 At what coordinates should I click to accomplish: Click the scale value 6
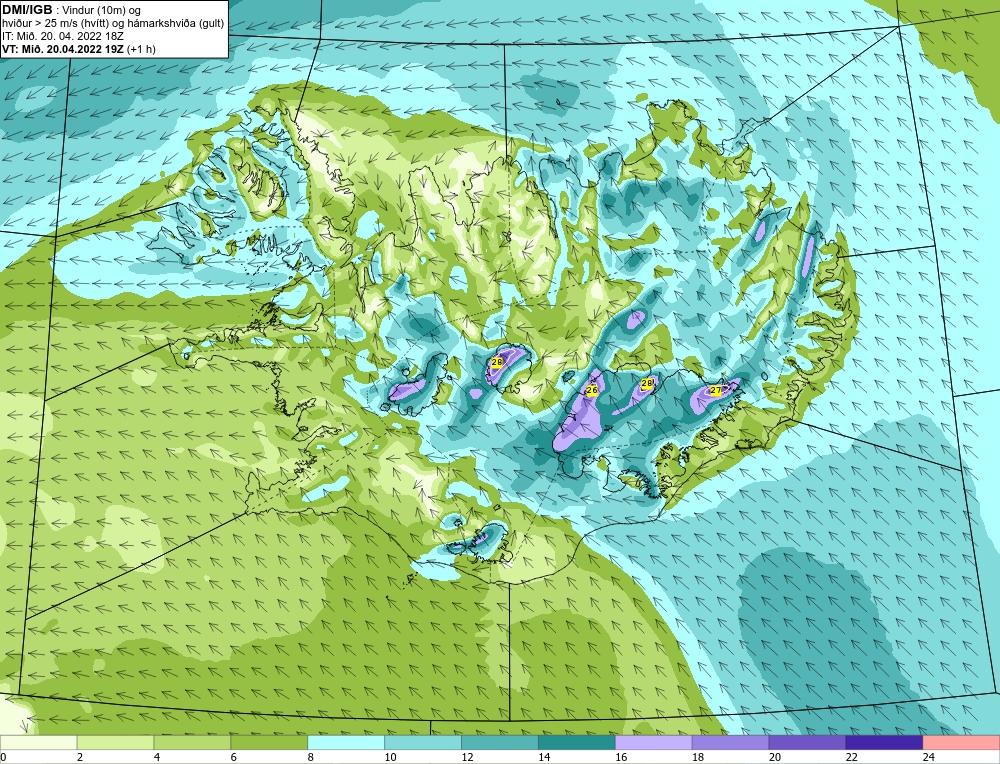(x=233, y=758)
